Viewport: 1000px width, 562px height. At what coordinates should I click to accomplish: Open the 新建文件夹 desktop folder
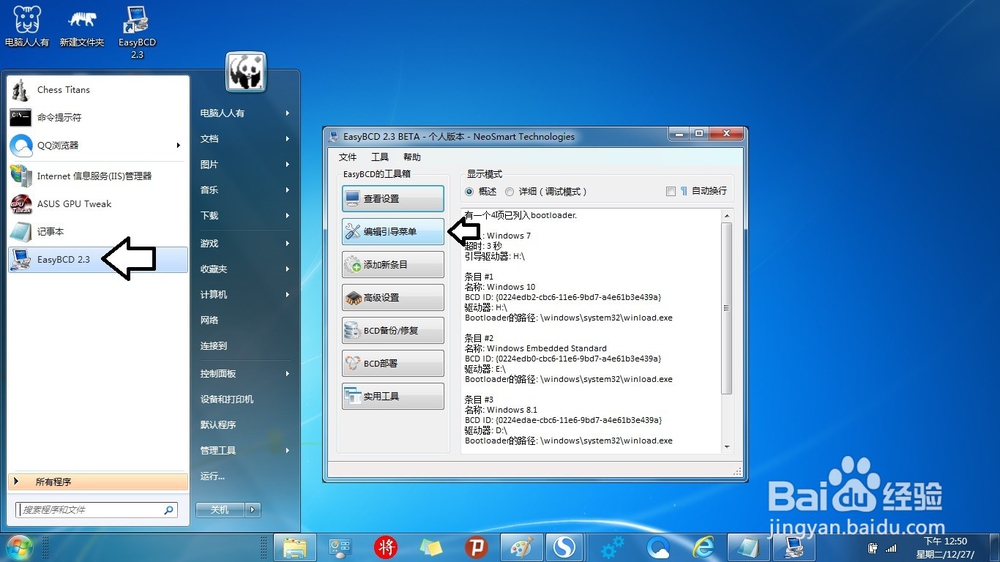82,26
